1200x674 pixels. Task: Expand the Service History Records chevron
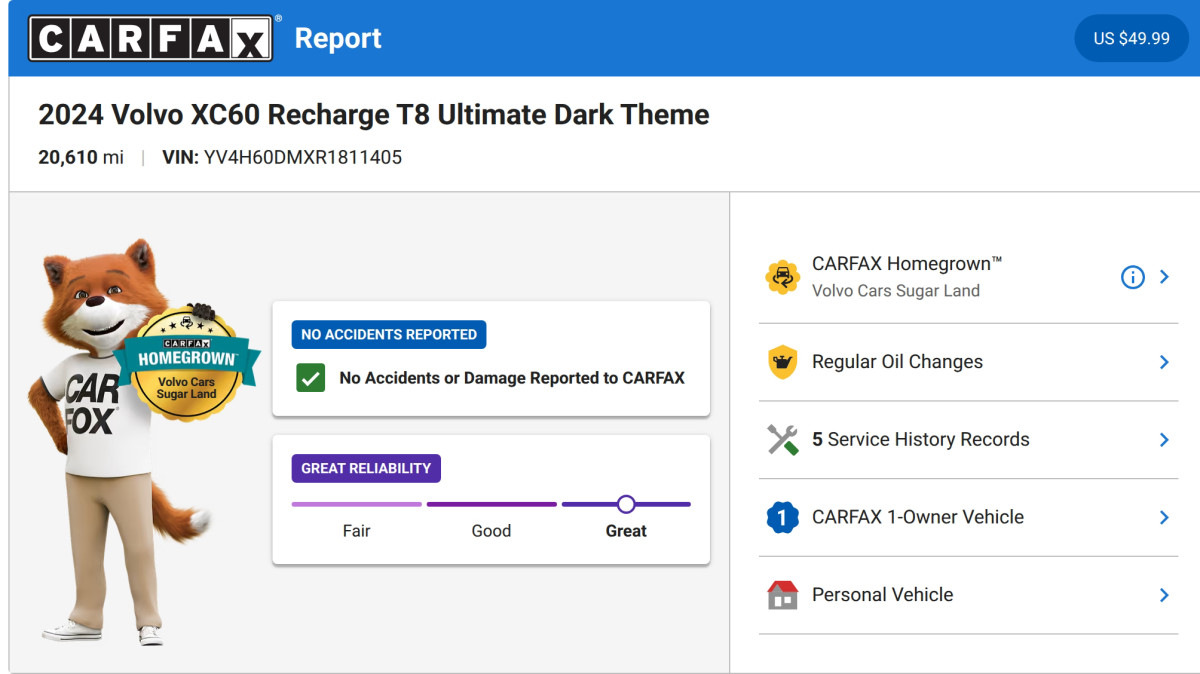click(1164, 439)
